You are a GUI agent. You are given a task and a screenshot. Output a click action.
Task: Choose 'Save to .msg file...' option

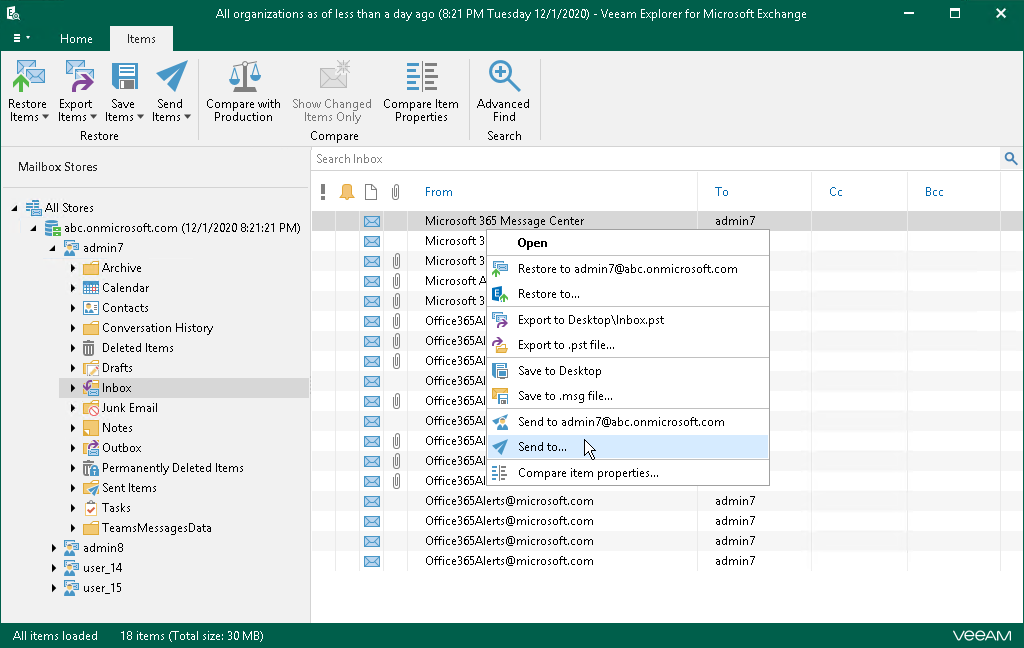(x=565, y=396)
